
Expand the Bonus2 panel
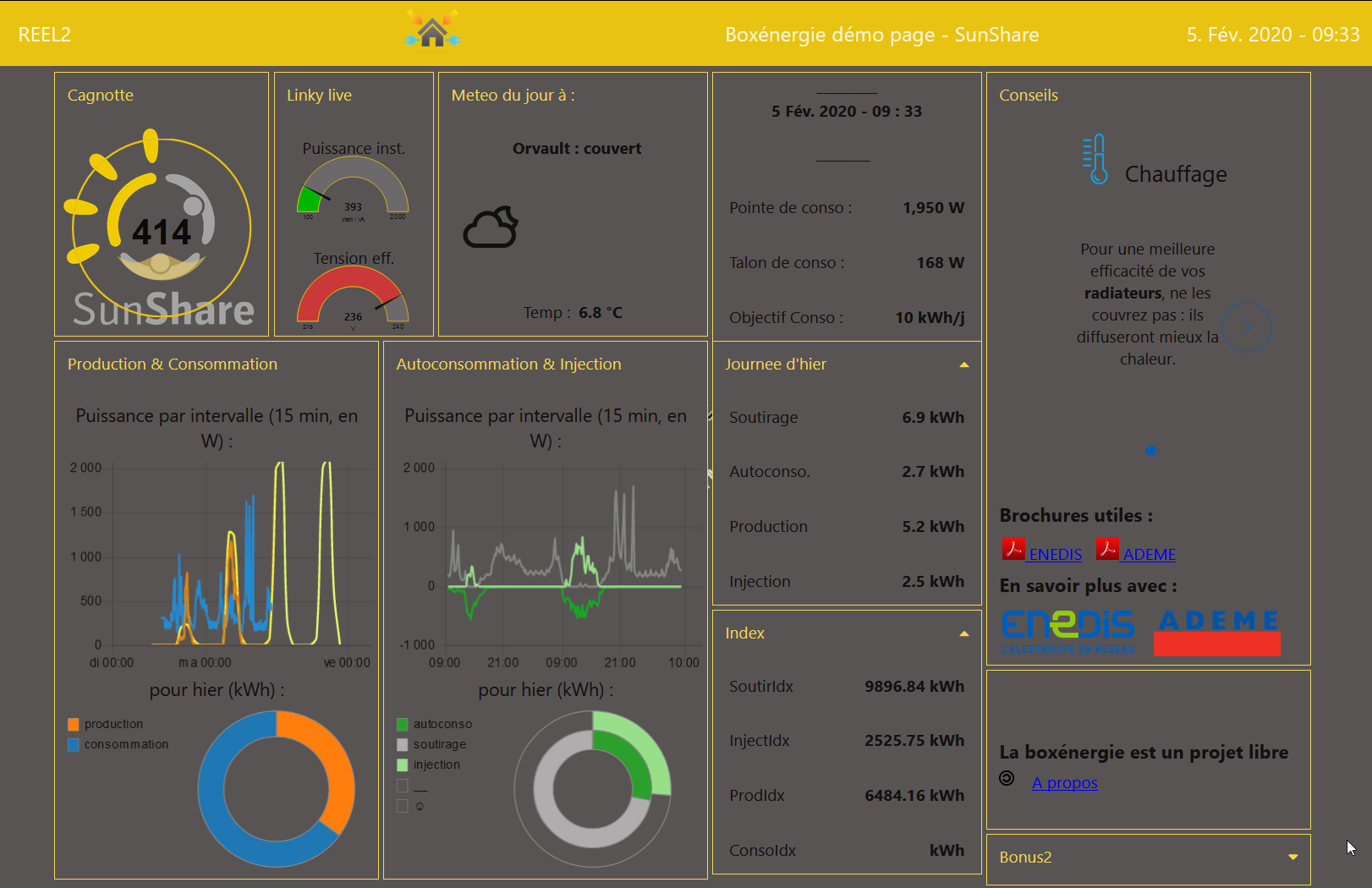[1292, 858]
